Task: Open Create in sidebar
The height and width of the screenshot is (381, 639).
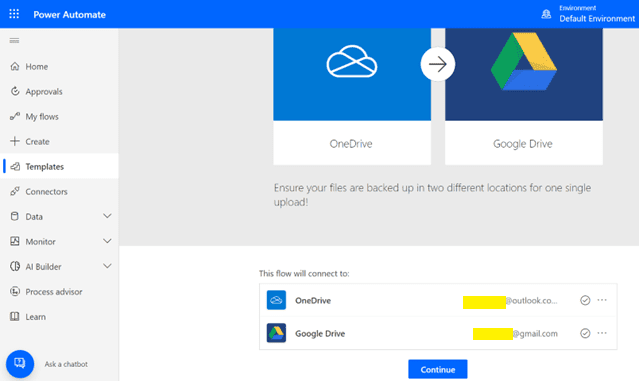Action: point(59,141)
